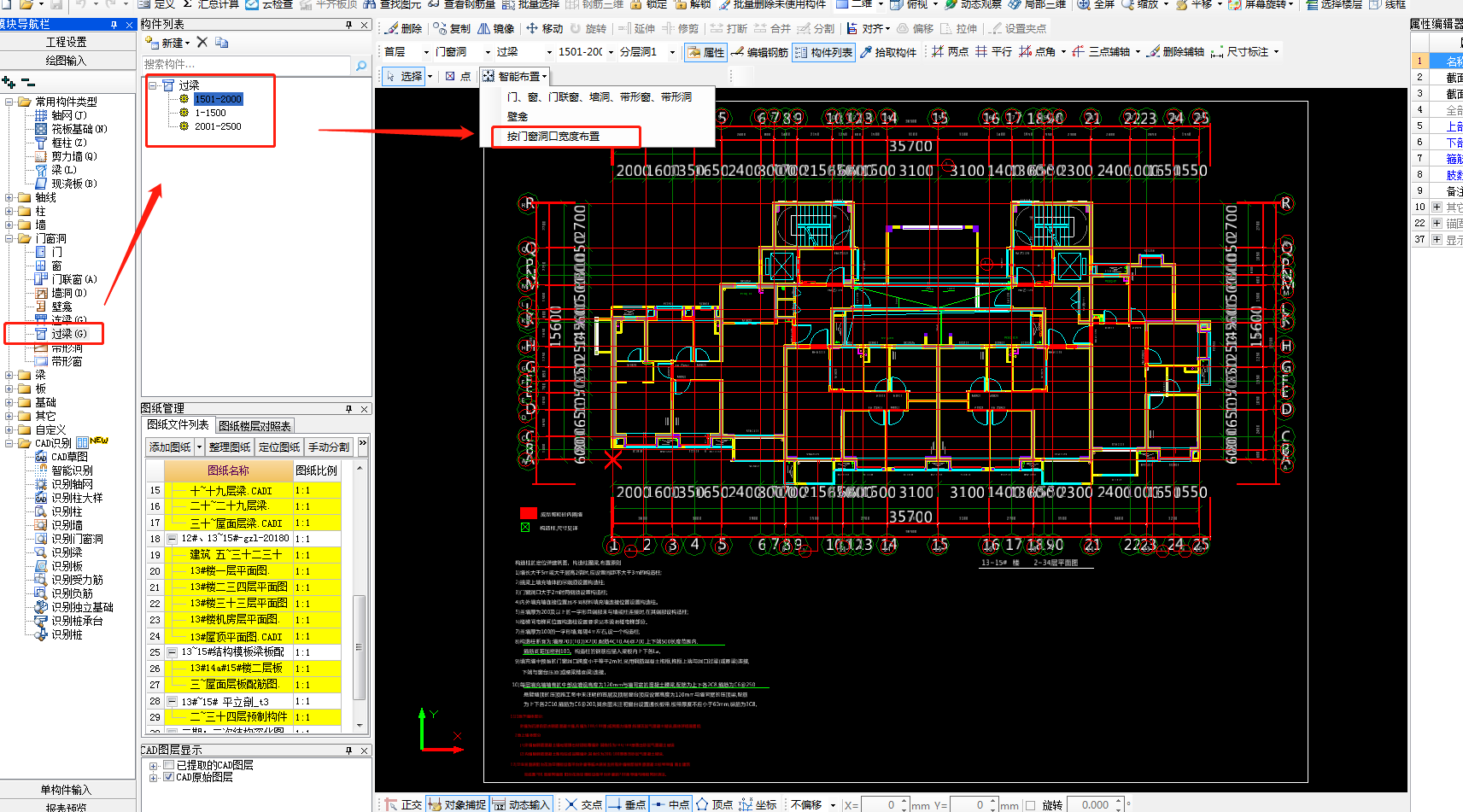
Task: Click the 全屏 (full screen) tool
Action: click(1096, 4)
